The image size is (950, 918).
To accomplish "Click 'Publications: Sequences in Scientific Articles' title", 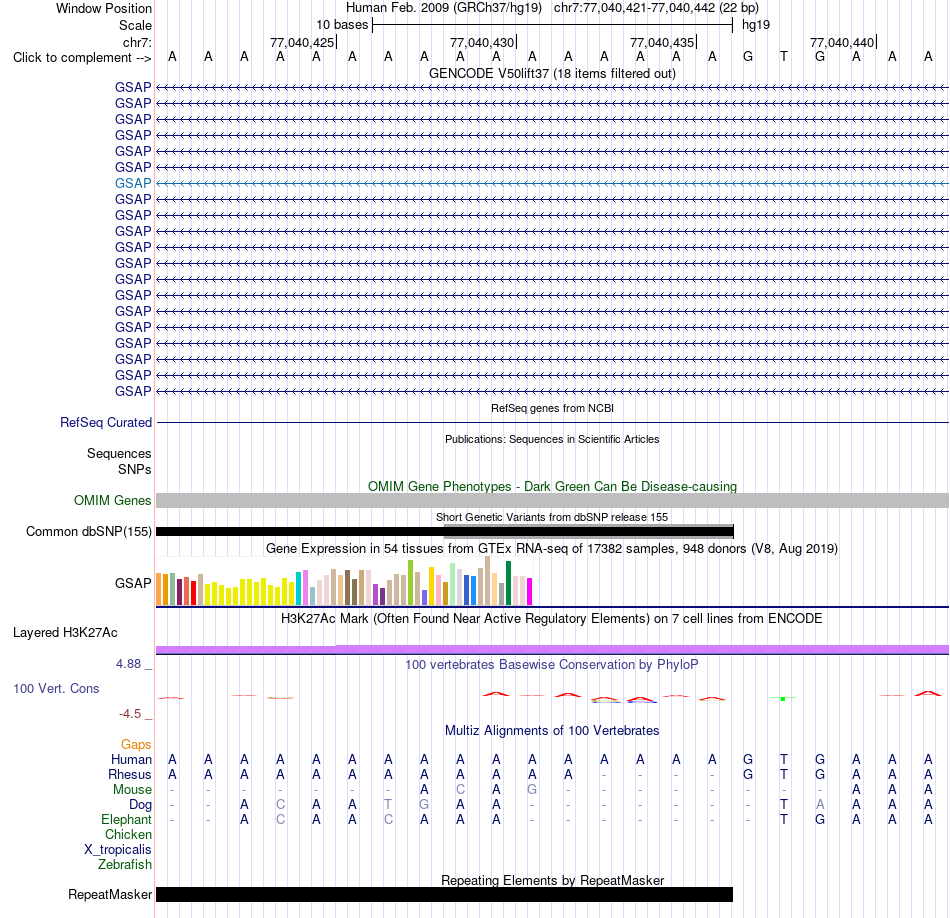I will click(x=552, y=439).
